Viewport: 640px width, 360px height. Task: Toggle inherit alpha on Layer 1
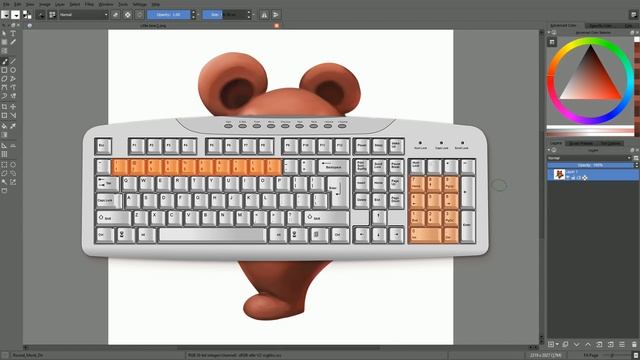pos(579,178)
